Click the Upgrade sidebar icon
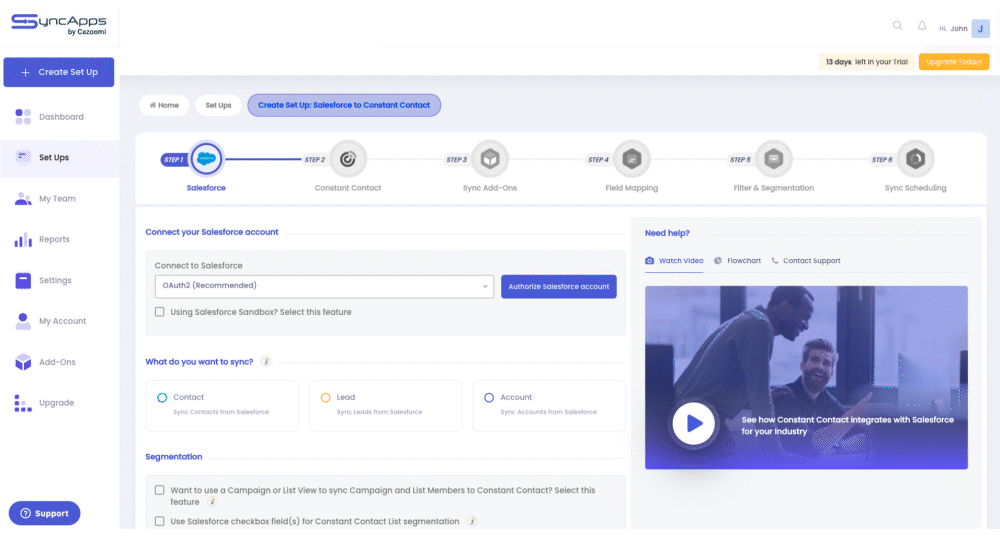Image resolution: width=1000 pixels, height=542 pixels. point(23,402)
